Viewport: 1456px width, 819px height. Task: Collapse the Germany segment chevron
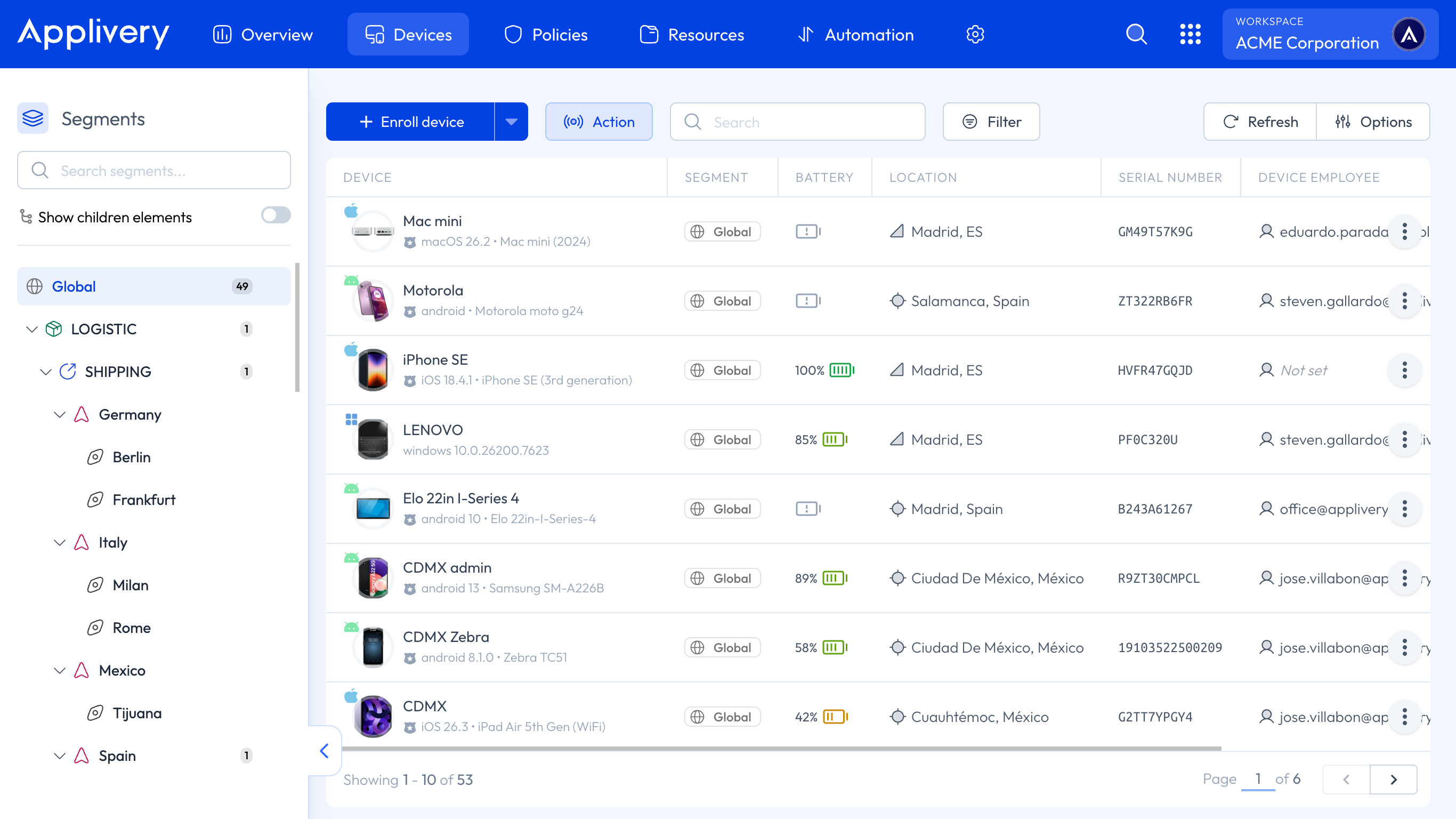pos(60,415)
